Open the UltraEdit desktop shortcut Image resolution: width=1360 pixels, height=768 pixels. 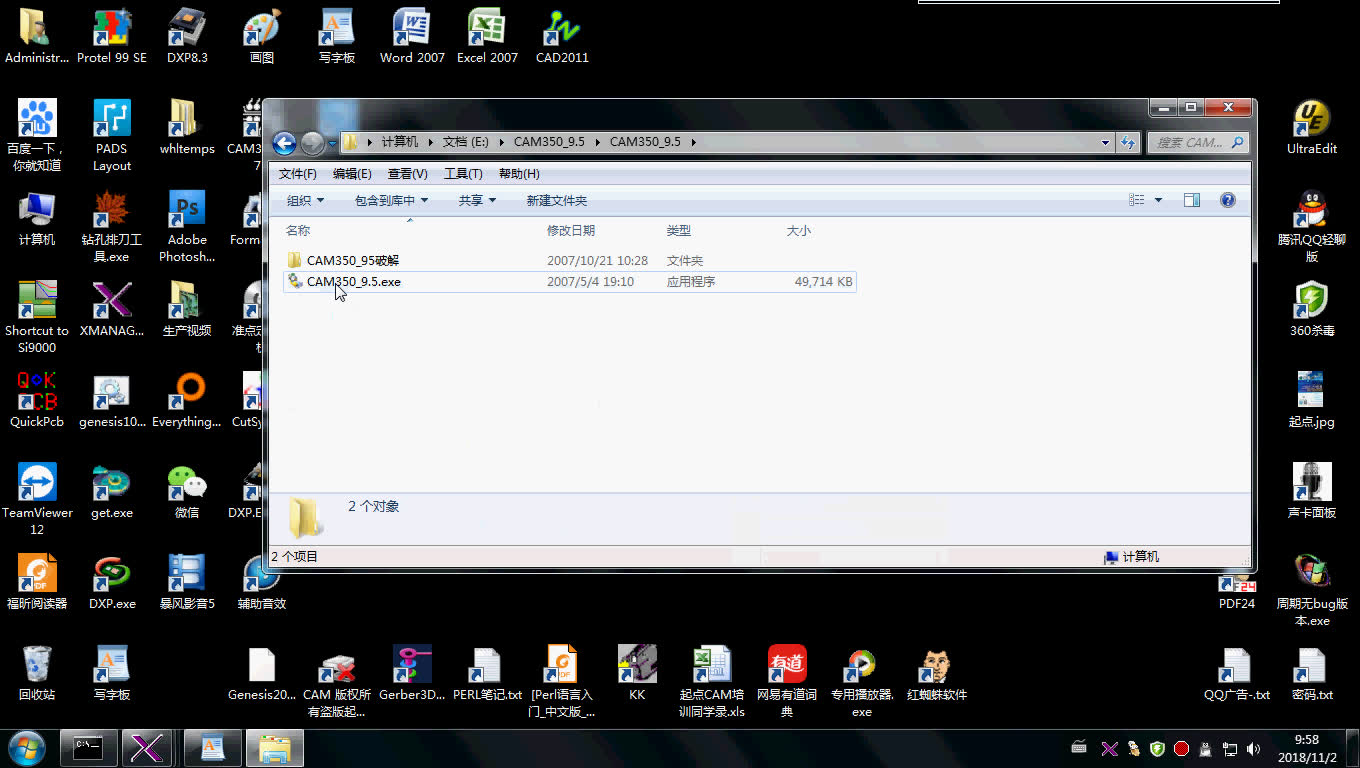pos(1312,128)
